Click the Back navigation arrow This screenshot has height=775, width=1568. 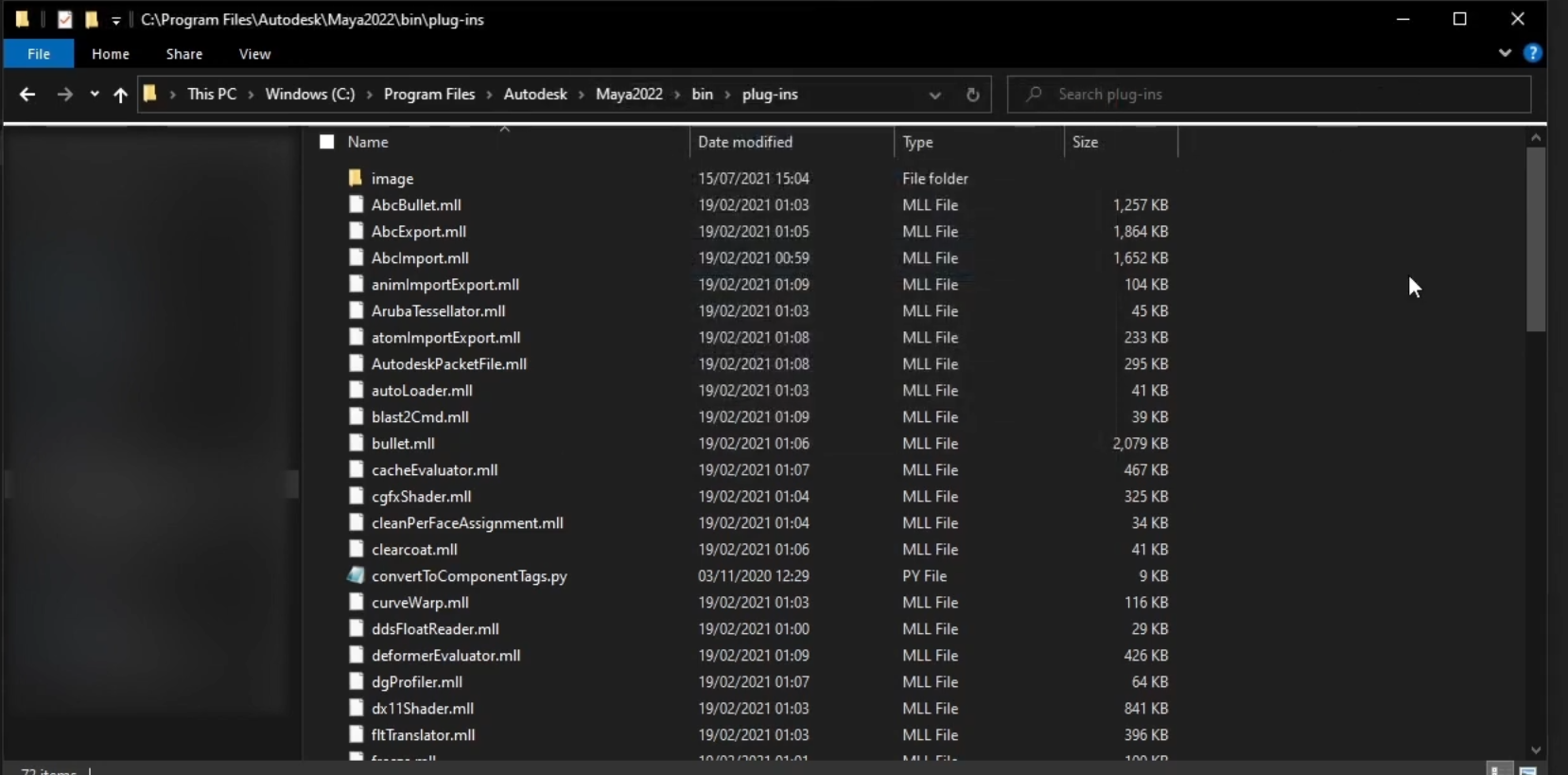click(x=27, y=95)
